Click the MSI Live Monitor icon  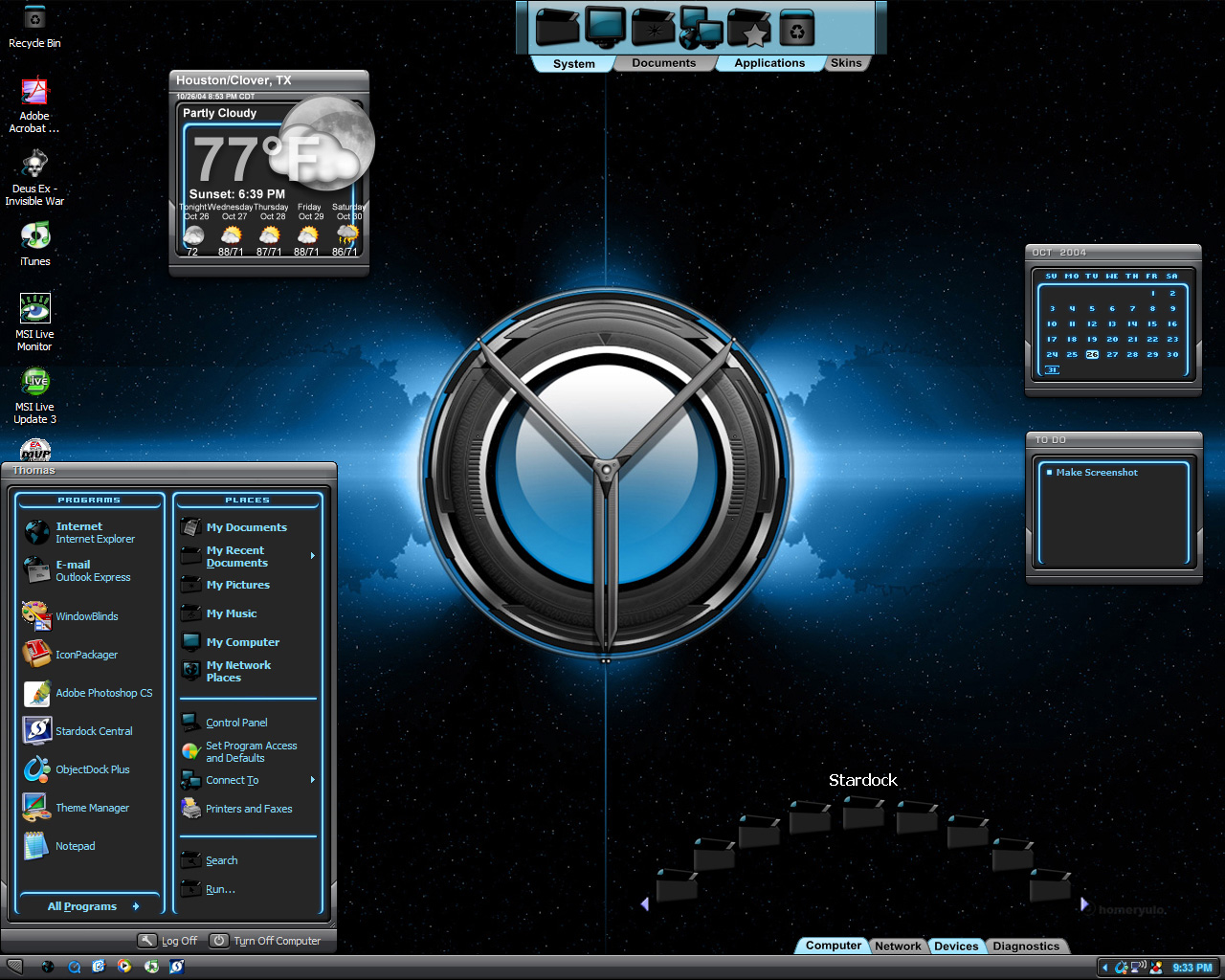click(x=35, y=323)
